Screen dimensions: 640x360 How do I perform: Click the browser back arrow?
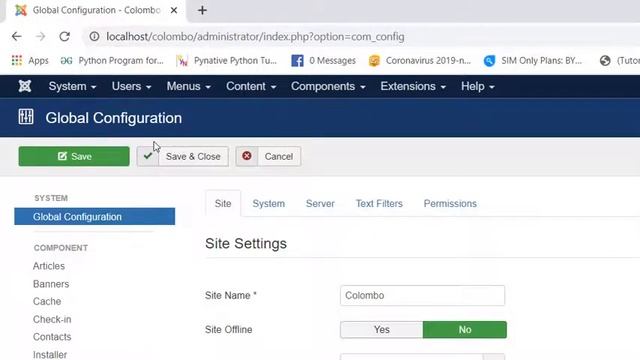pos(16,36)
